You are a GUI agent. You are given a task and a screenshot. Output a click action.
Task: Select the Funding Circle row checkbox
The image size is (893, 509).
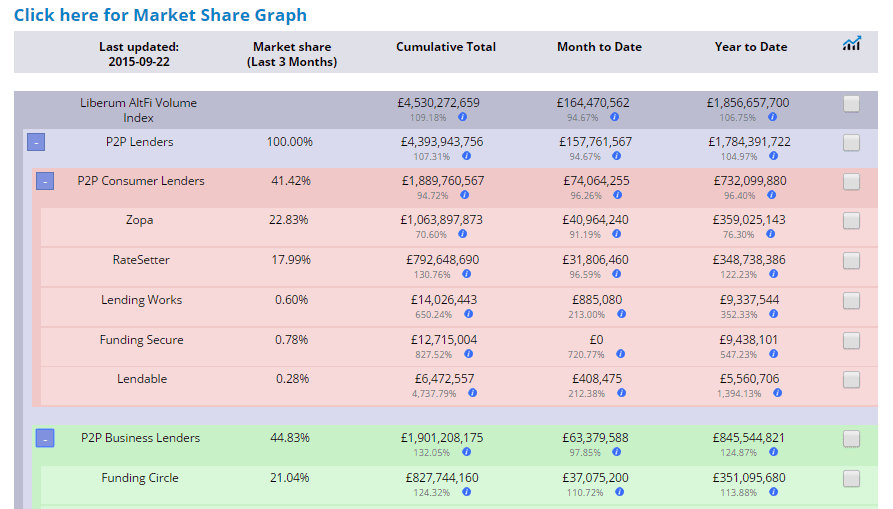(851, 479)
